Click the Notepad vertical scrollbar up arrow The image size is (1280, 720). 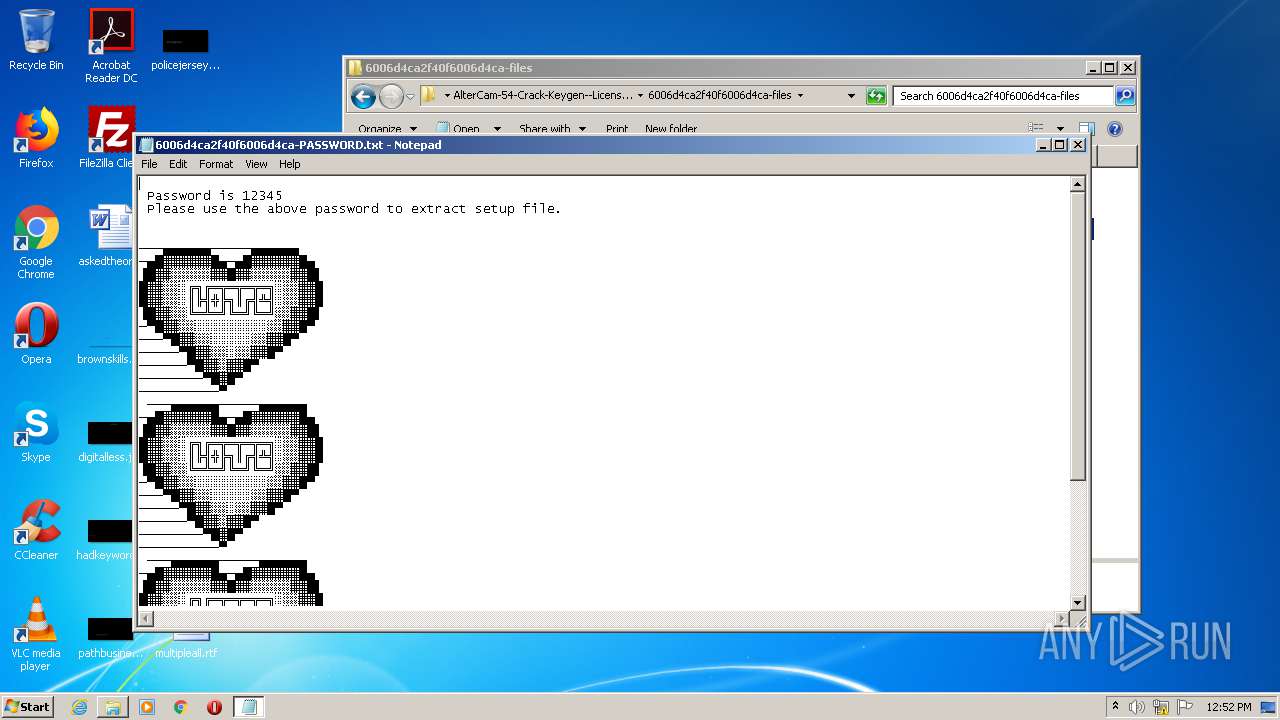pyautogui.click(x=1078, y=184)
